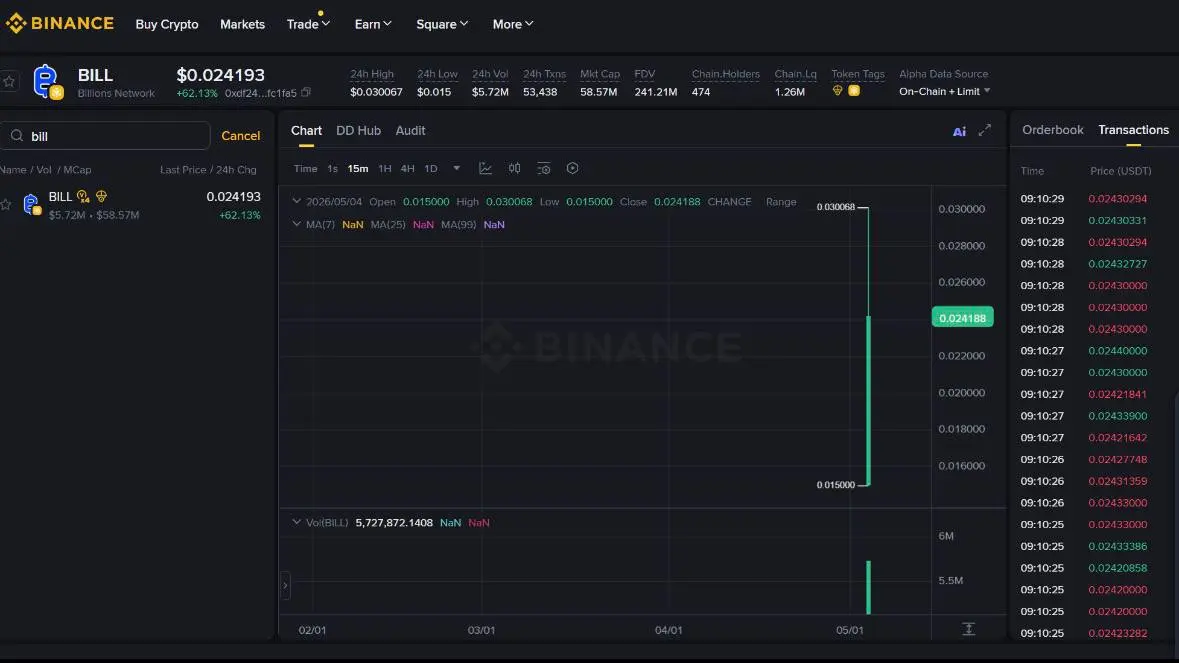
Task: Open the Transactions tab
Action: 1133,130
